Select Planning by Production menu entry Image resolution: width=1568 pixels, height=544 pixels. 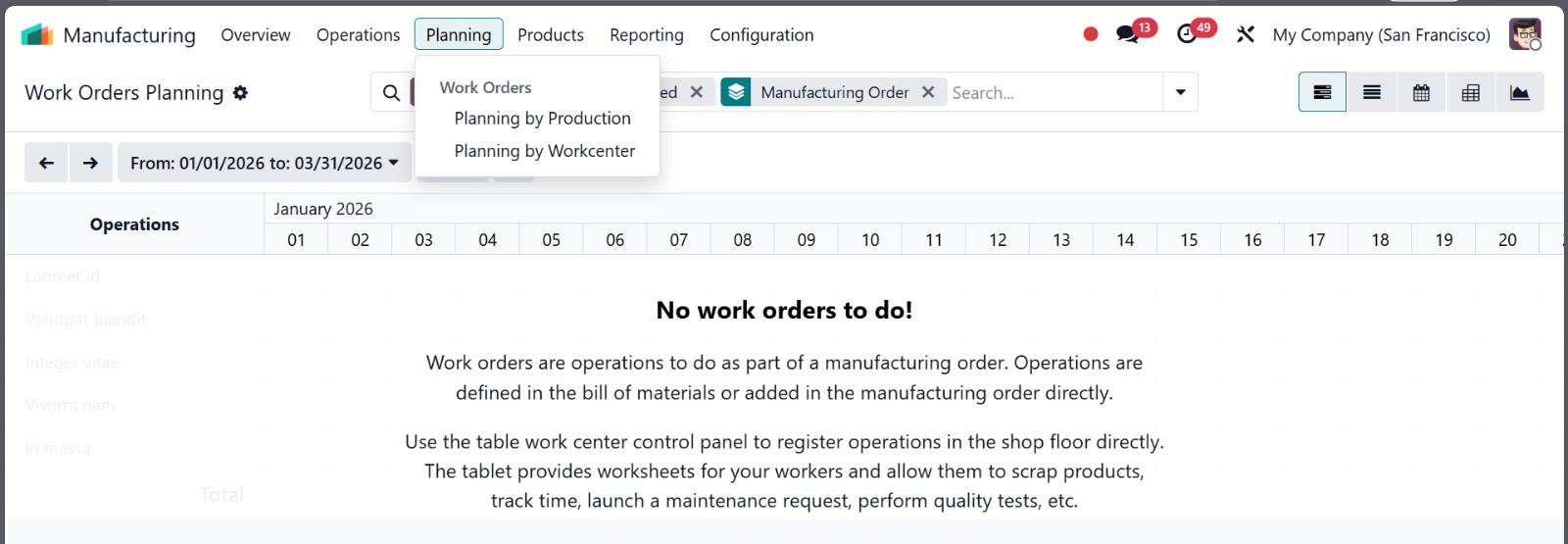(x=542, y=119)
